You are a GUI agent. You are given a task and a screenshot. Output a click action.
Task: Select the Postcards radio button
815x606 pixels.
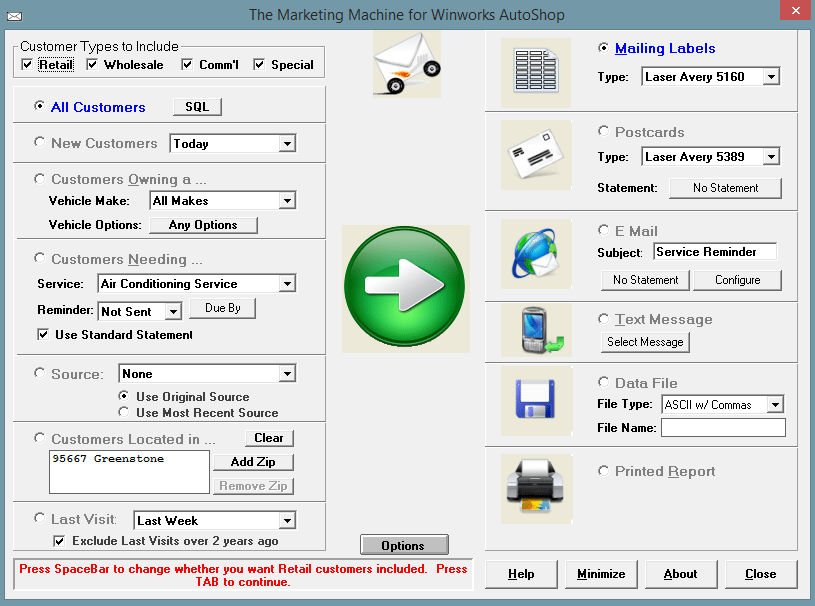(x=603, y=131)
